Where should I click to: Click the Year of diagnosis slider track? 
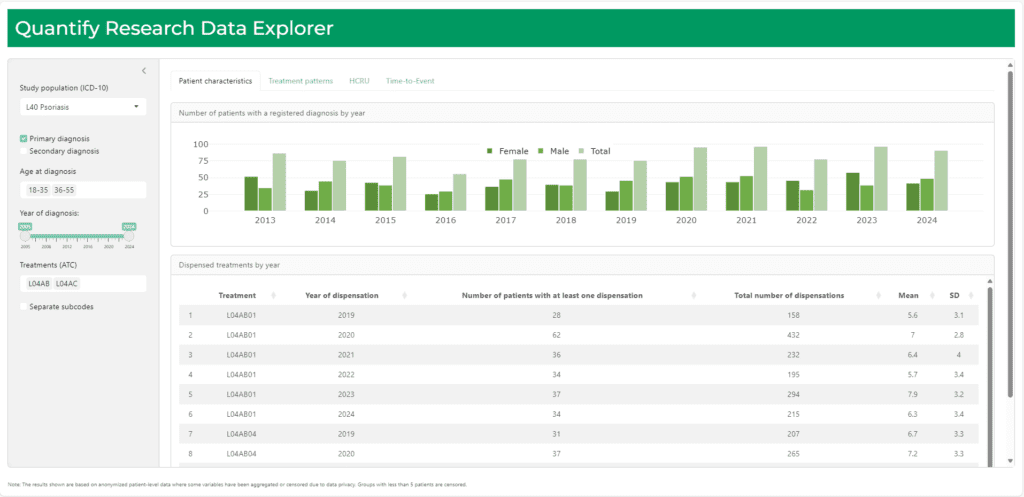pyautogui.click(x=77, y=236)
